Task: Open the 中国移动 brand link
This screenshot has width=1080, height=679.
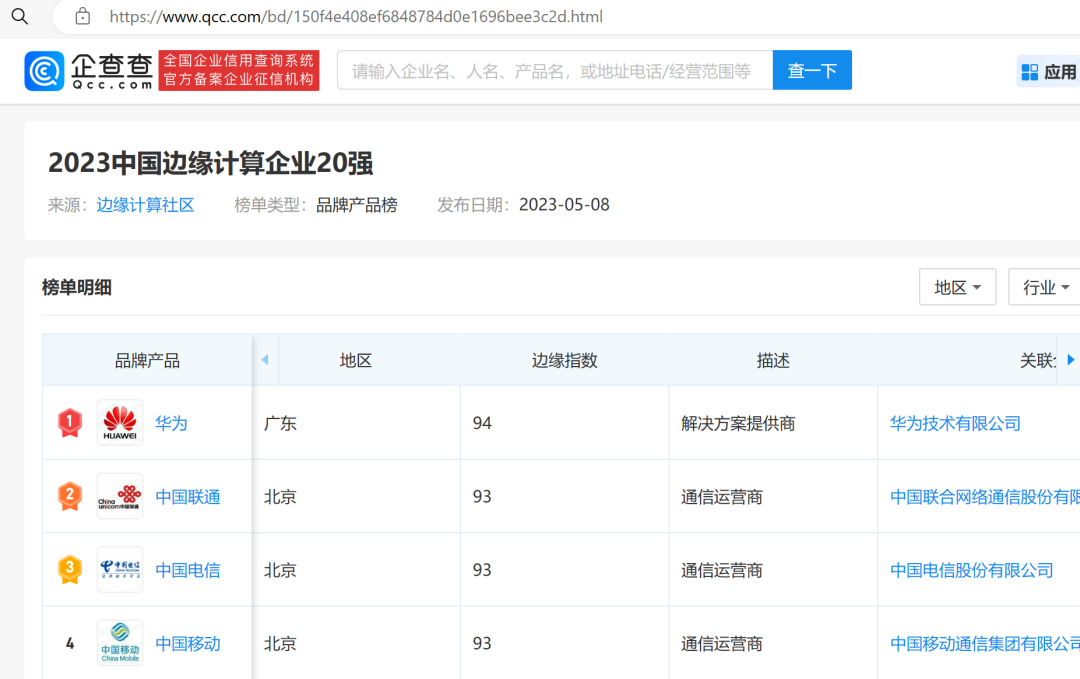Action: point(188,644)
